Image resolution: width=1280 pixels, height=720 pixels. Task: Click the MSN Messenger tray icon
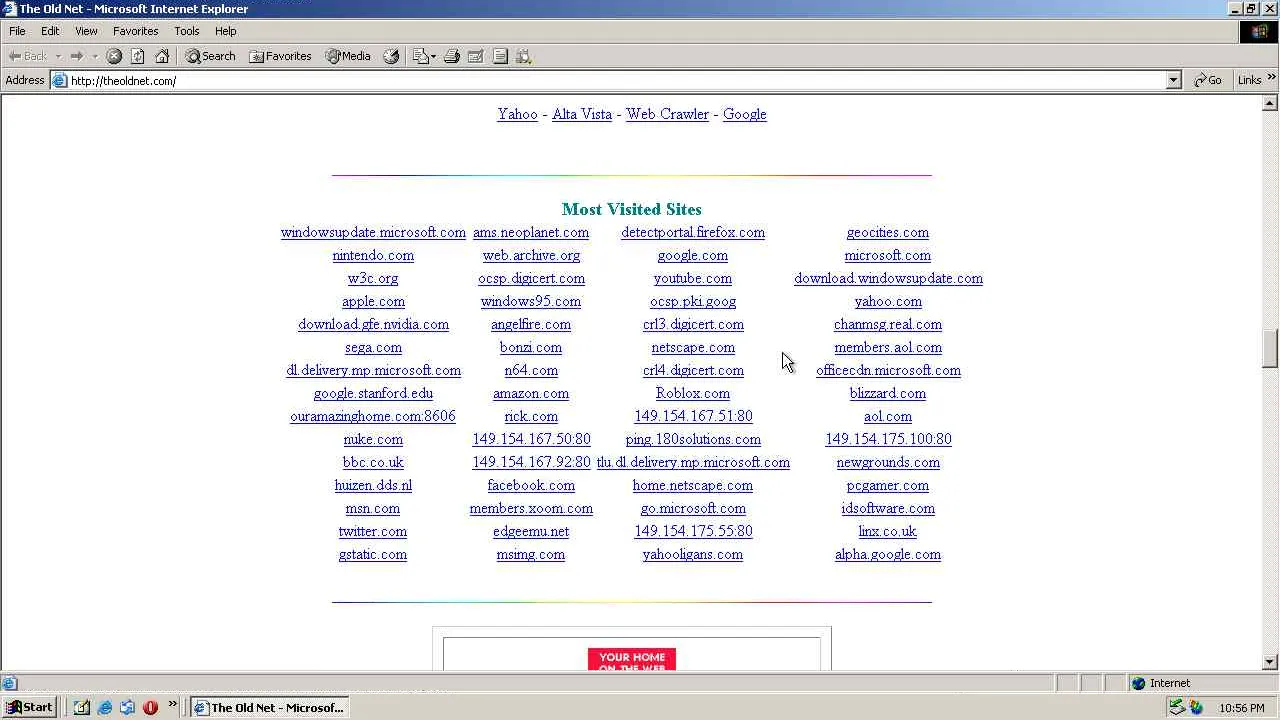pos(1196,707)
